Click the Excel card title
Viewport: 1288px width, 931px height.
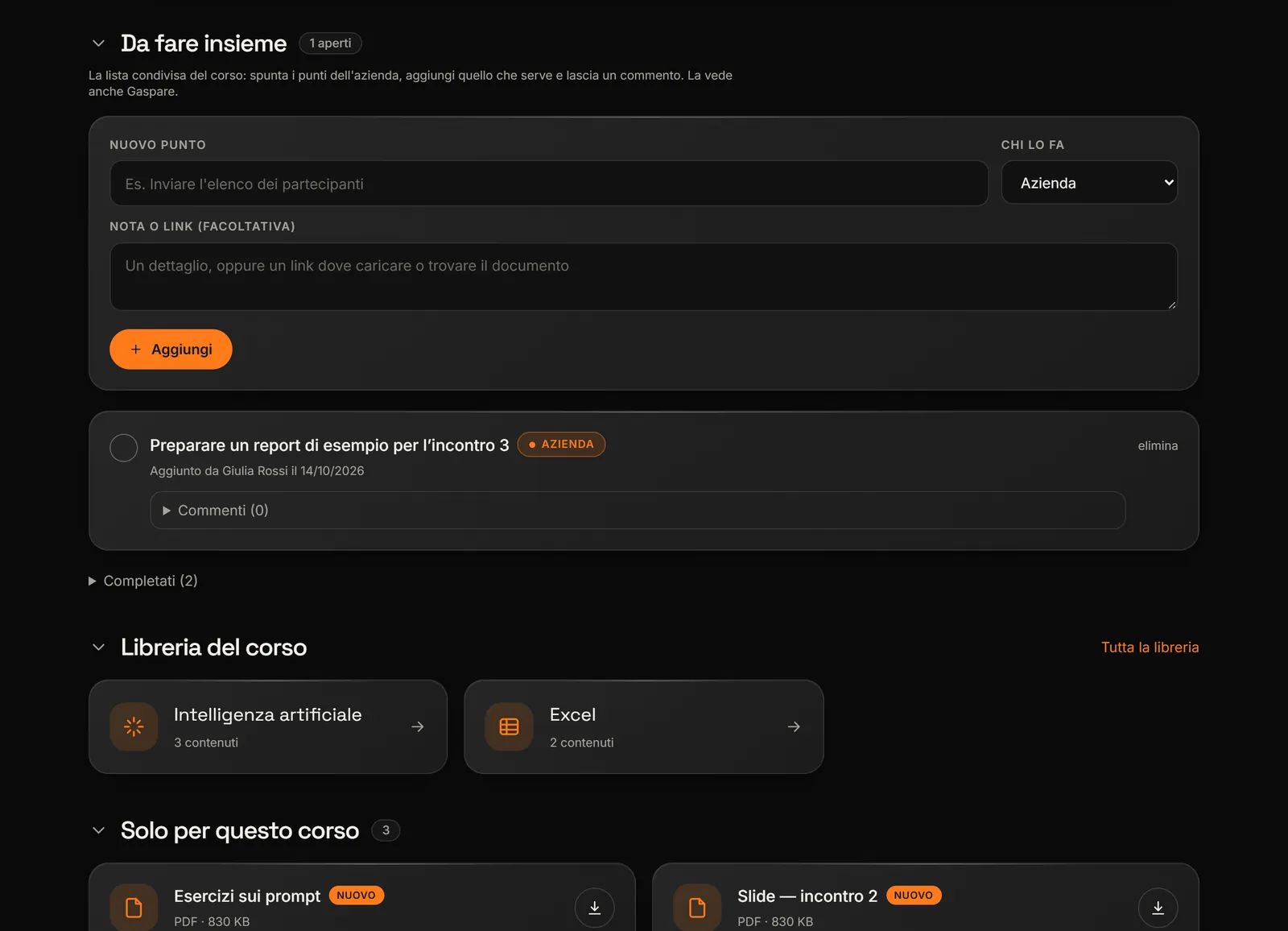click(x=573, y=714)
